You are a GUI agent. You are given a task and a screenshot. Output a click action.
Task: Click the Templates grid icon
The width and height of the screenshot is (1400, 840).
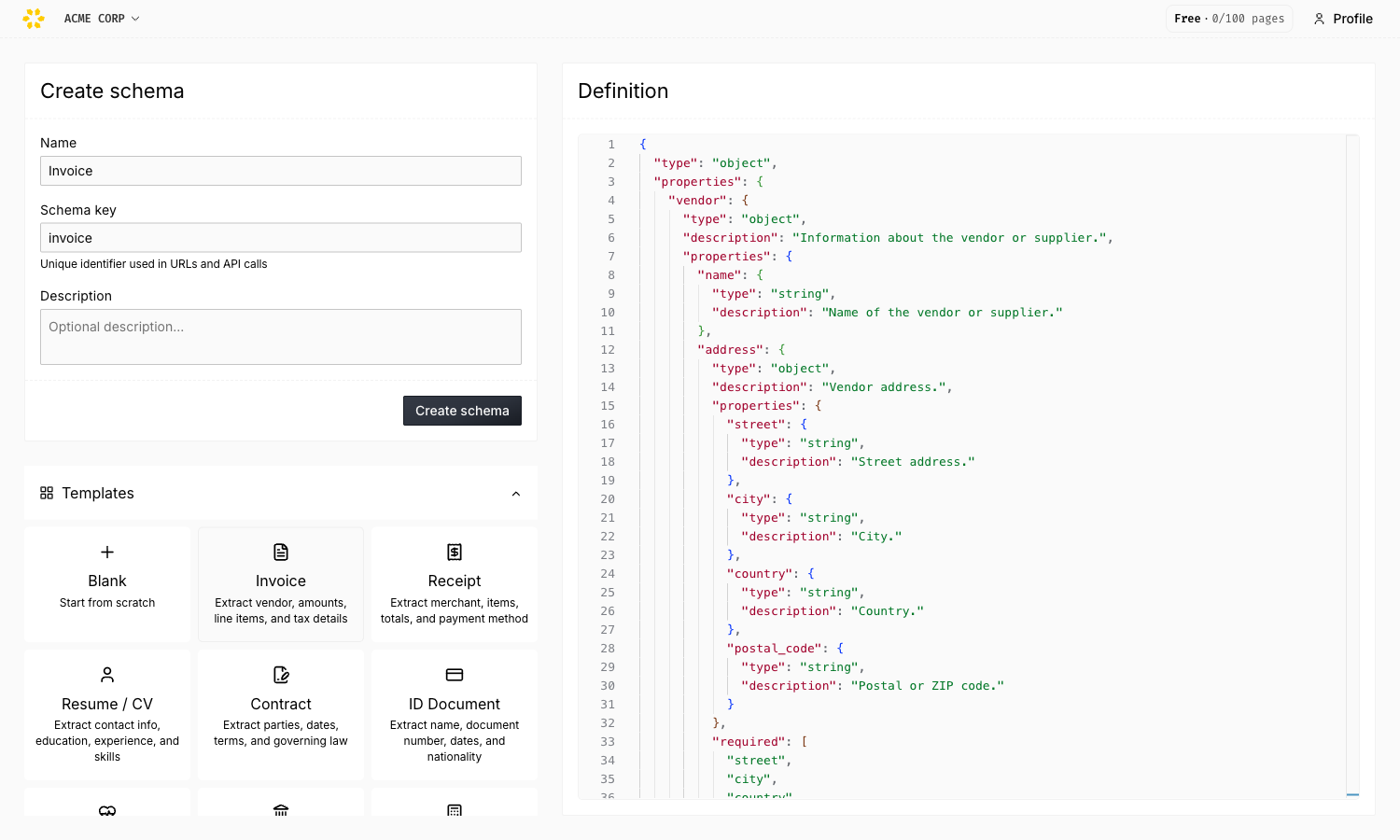tap(47, 493)
